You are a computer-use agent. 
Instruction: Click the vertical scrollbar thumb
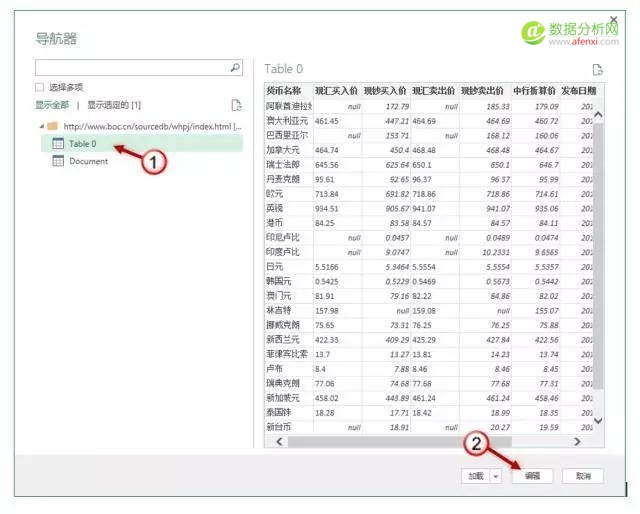[x=598, y=255]
